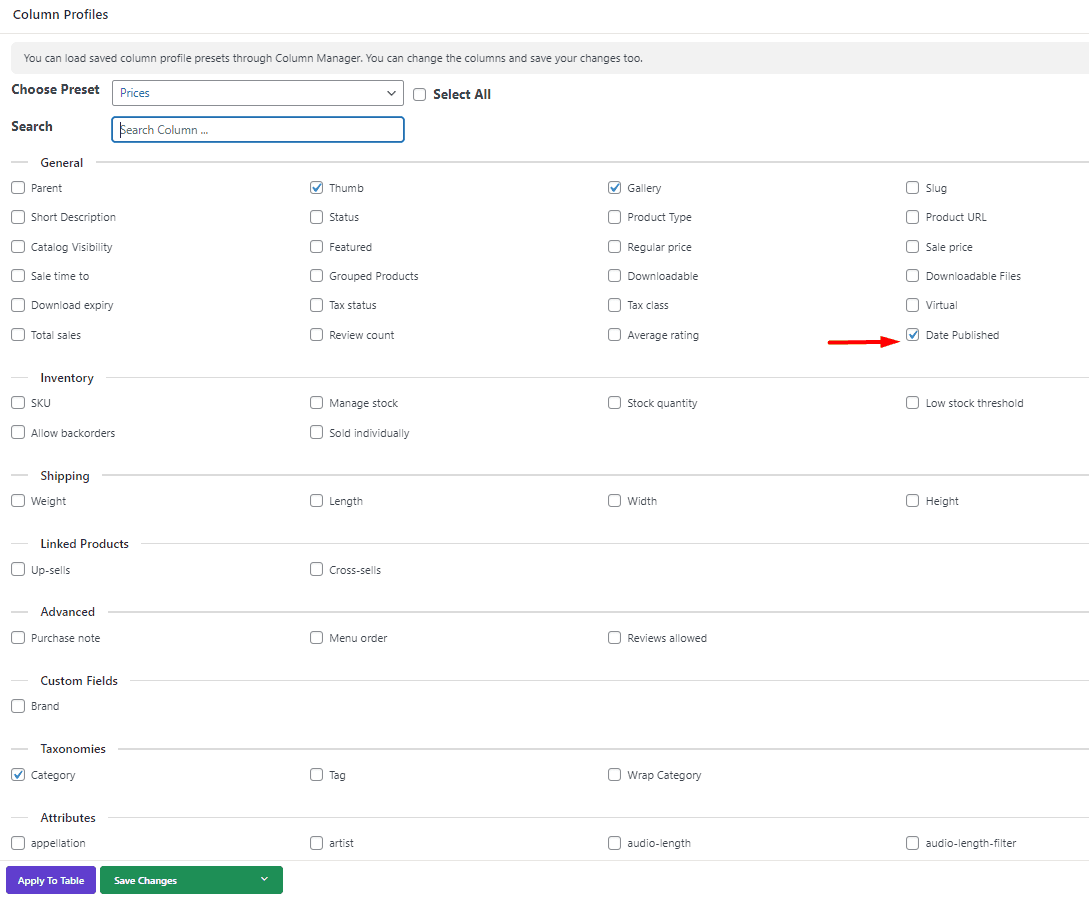Check the Regular price column

coord(614,246)
